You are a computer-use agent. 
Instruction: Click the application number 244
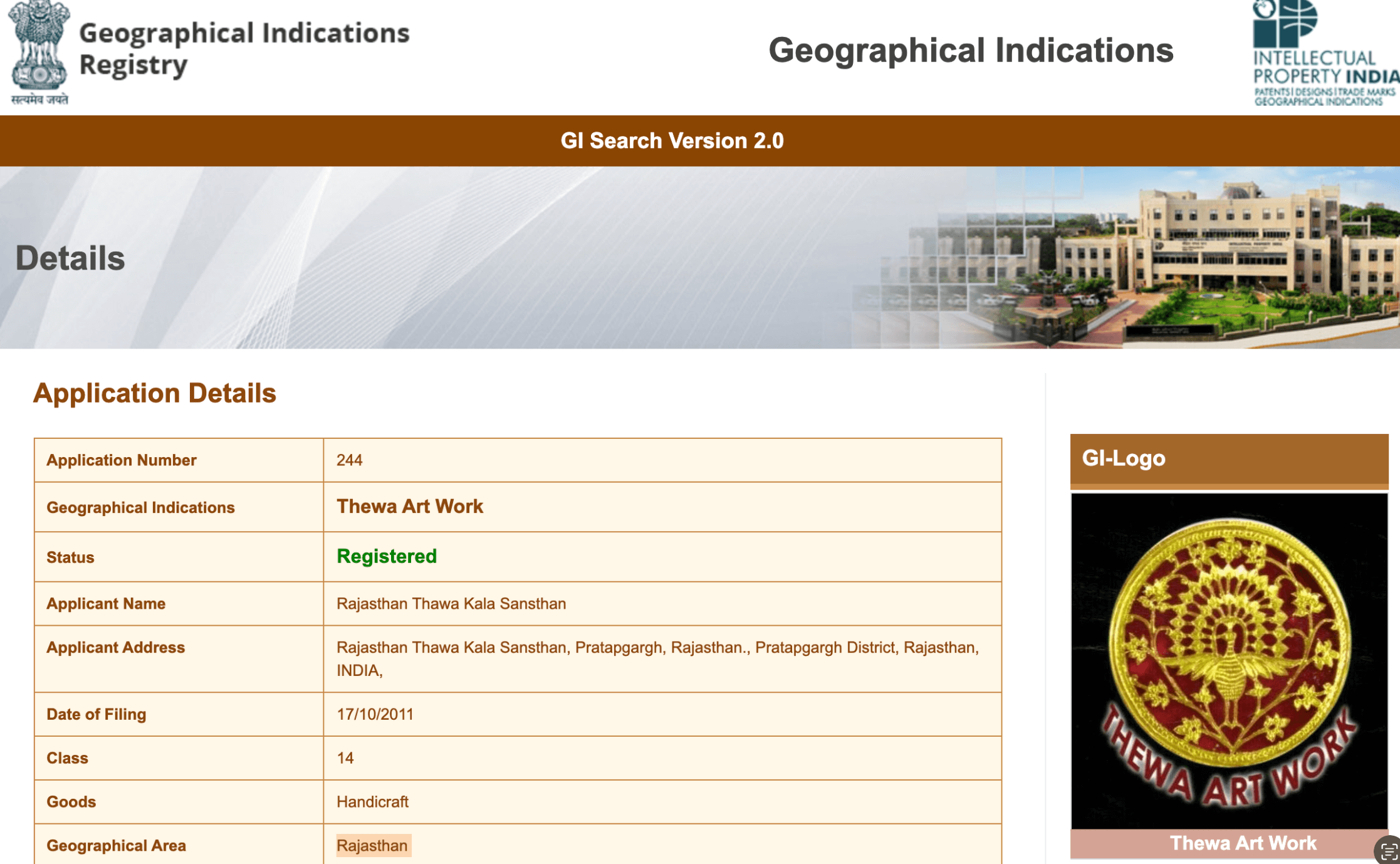tap(349, 460)
